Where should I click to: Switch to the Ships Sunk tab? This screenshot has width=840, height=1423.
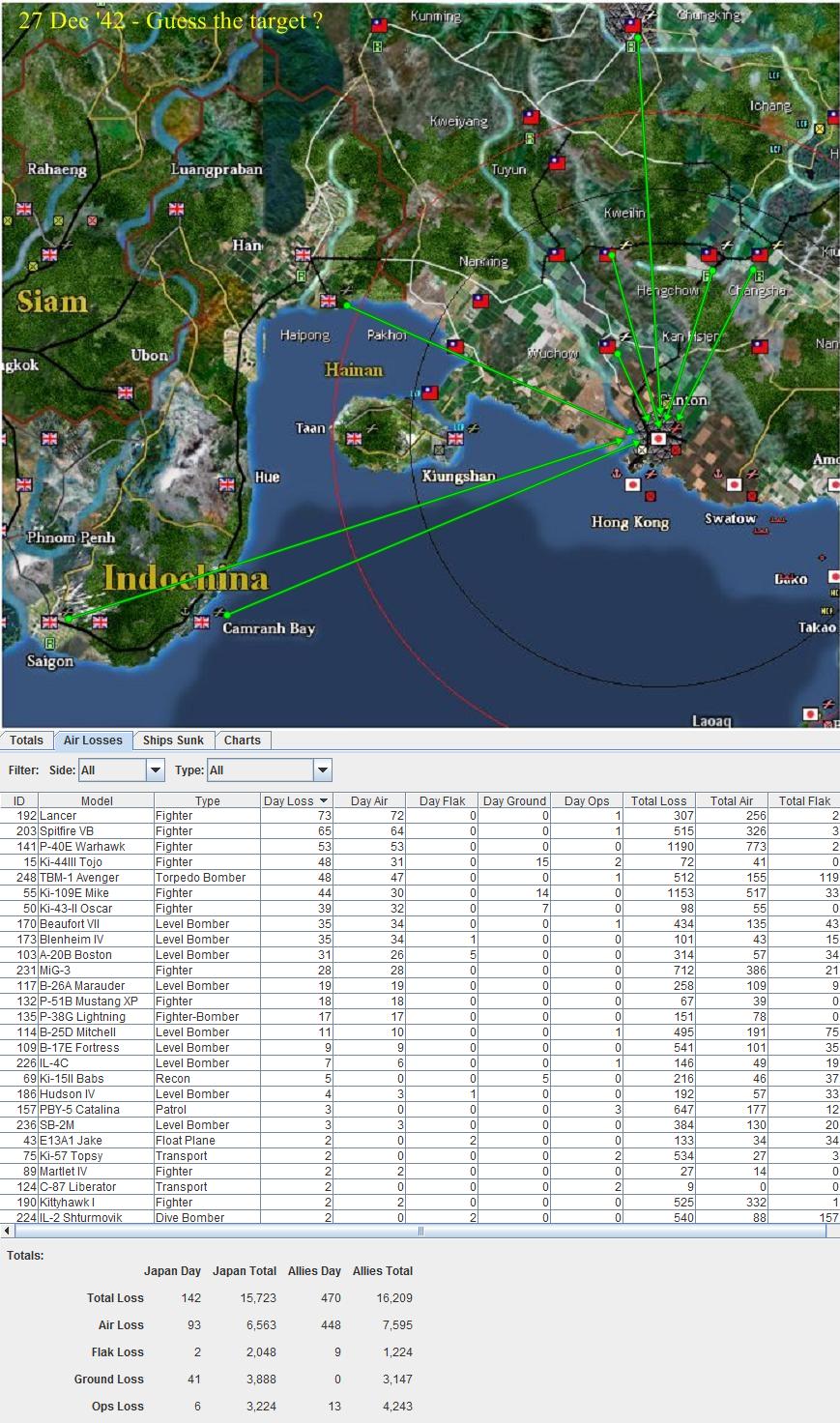coord(173,741)
